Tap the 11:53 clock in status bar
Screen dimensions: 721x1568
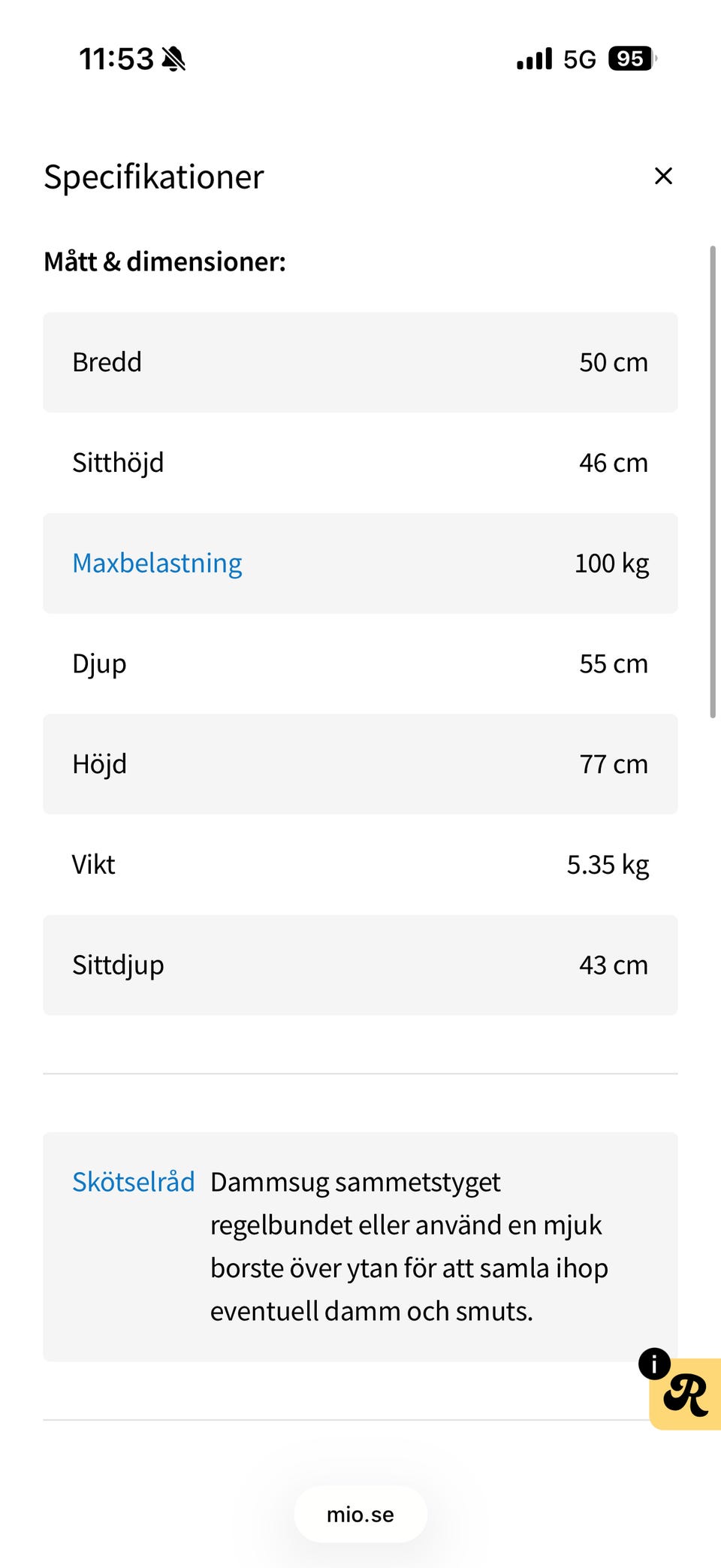tap(116, 59)
